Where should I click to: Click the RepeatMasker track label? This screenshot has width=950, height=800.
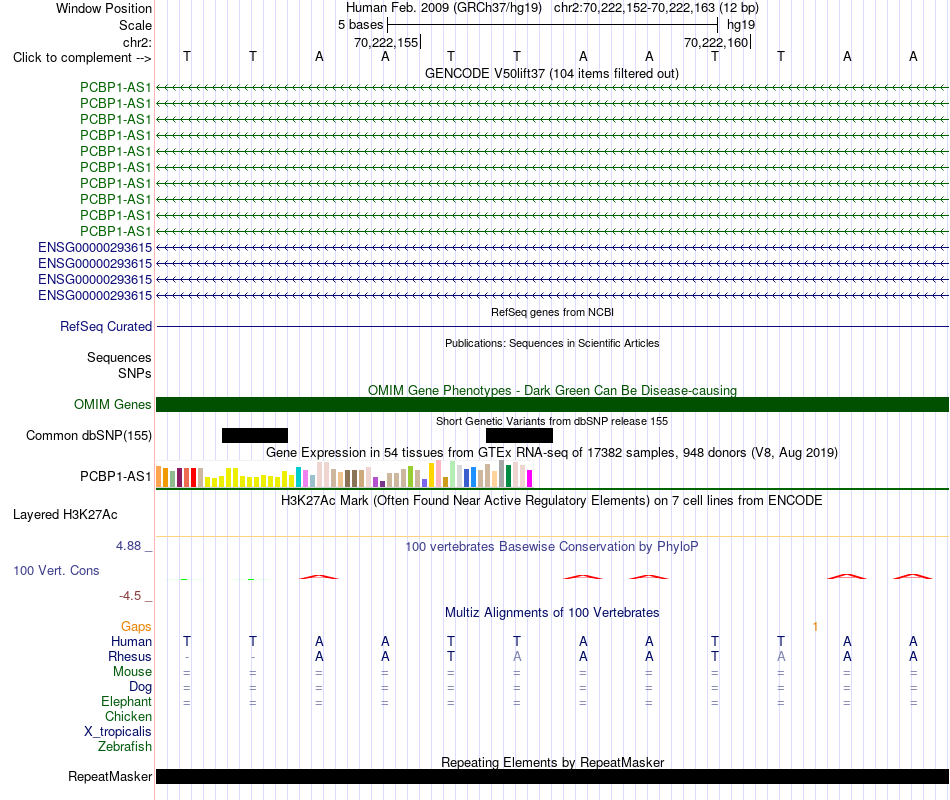[x=110, y=776]
